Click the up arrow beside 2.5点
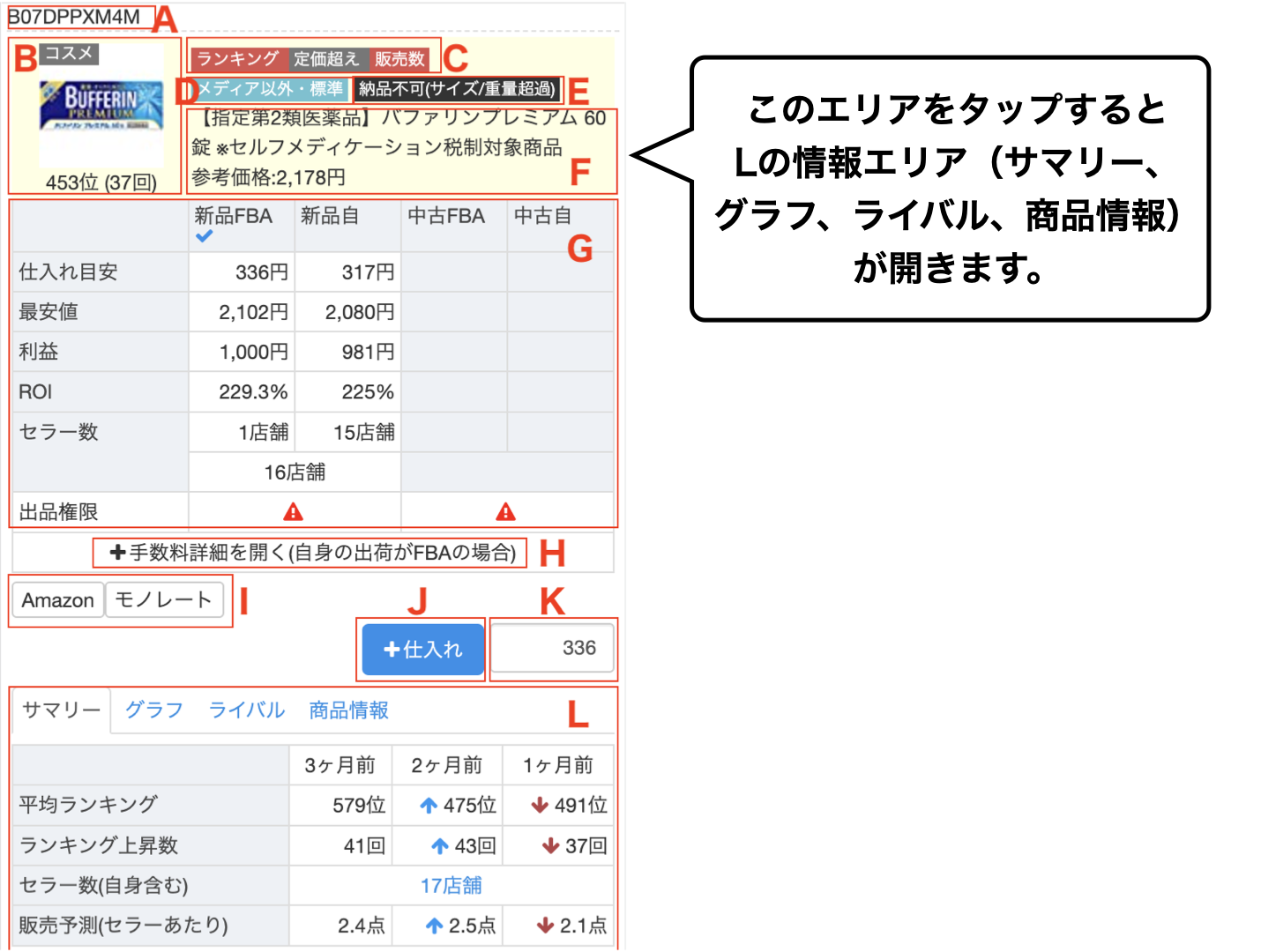 click(x=434, y=926)
